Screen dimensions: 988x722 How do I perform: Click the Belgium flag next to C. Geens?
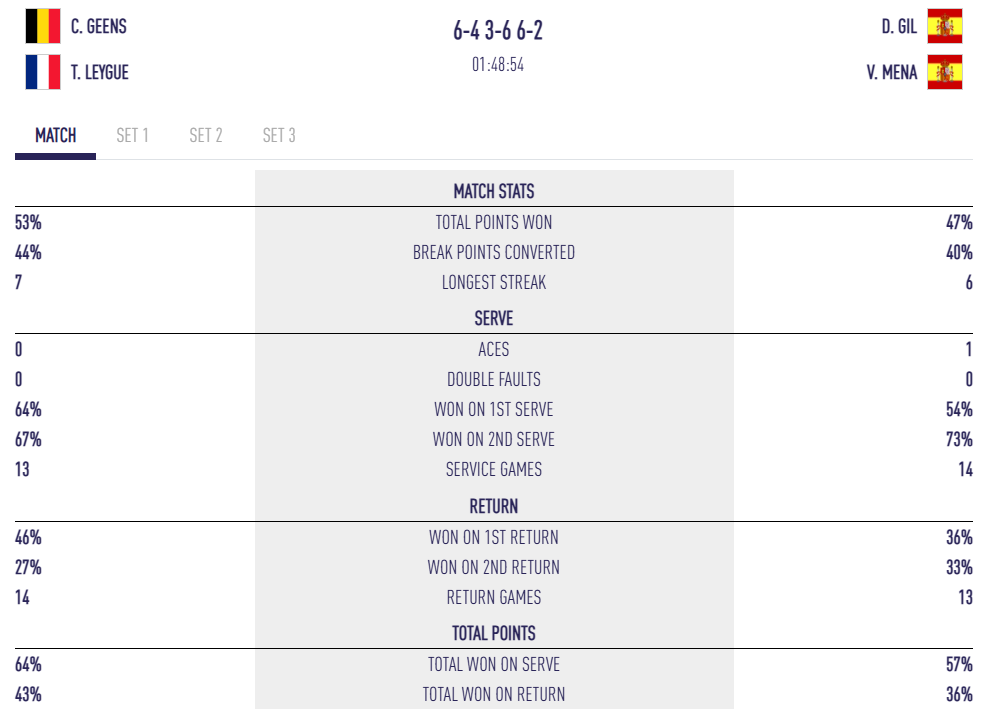pos(43,26)
